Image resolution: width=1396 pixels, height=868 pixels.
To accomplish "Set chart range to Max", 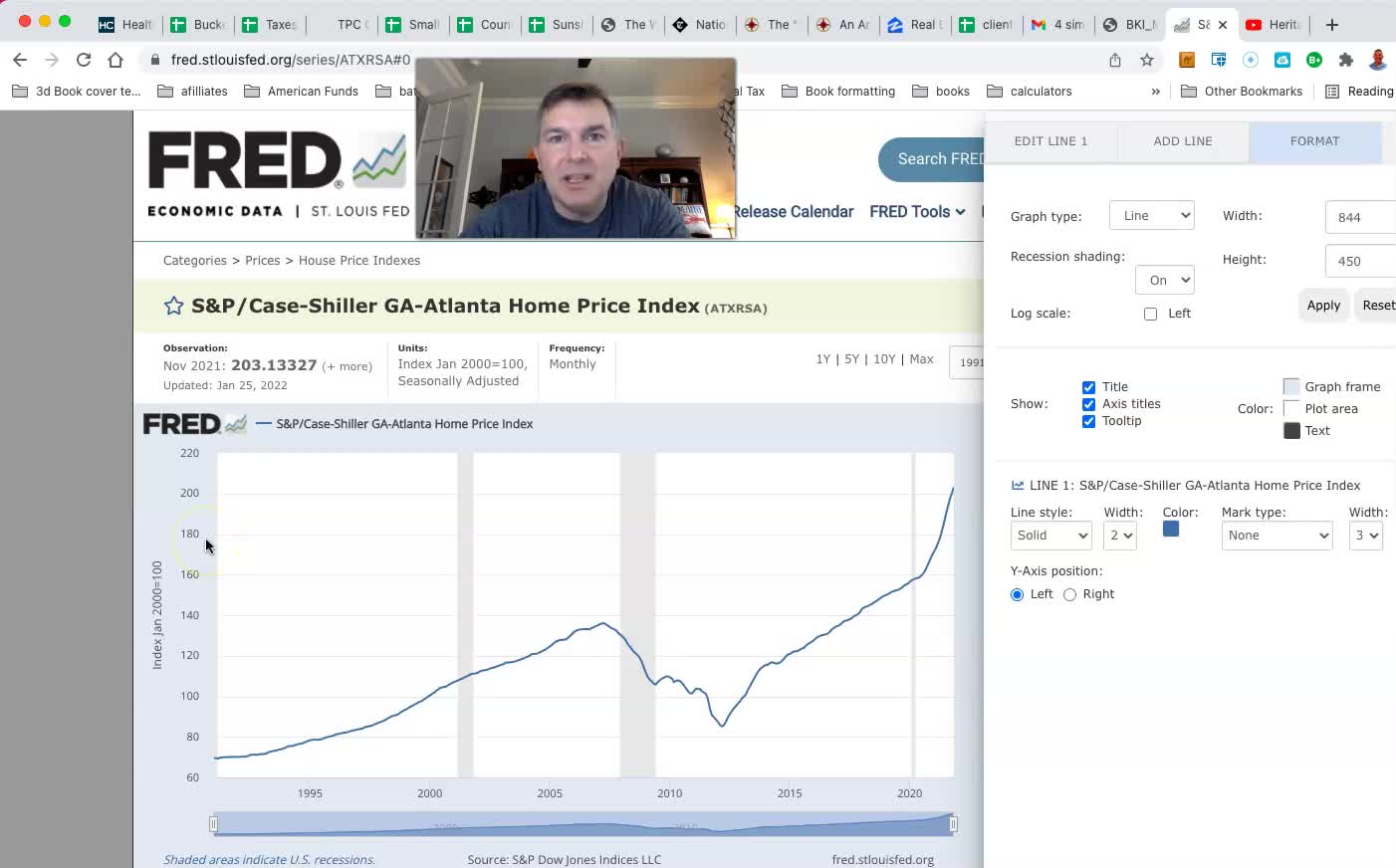I will click(x=921, y=359).
